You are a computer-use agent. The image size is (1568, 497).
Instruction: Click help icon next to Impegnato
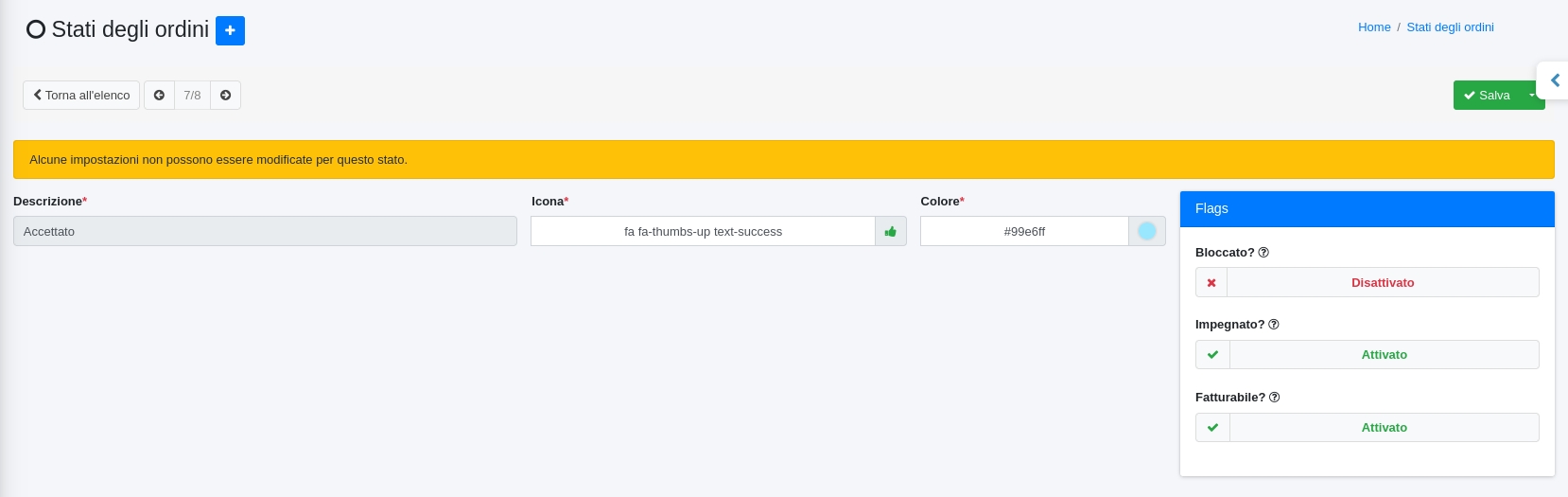1273,325
